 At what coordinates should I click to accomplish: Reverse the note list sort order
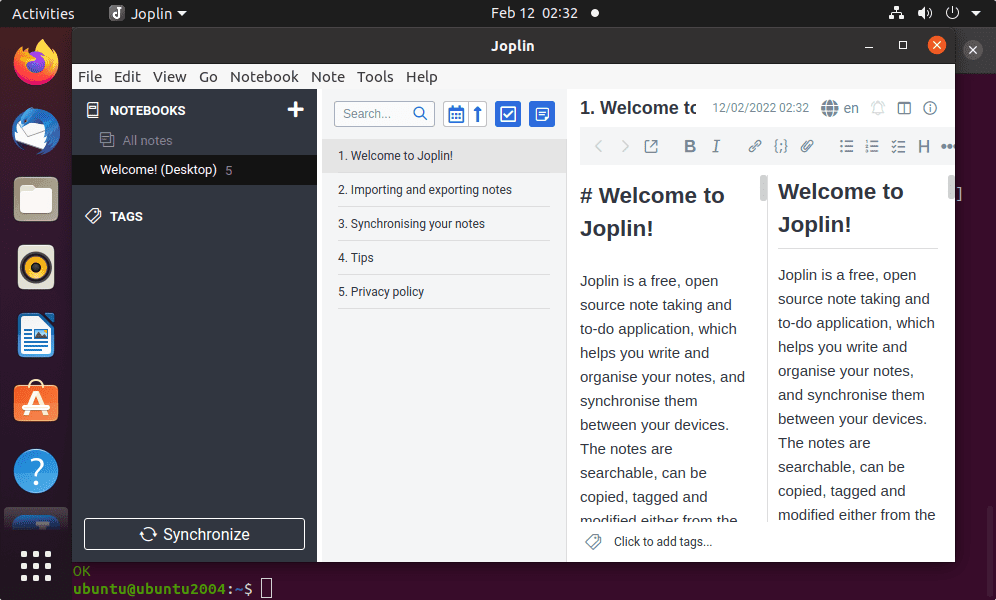(x=477, y=114)
